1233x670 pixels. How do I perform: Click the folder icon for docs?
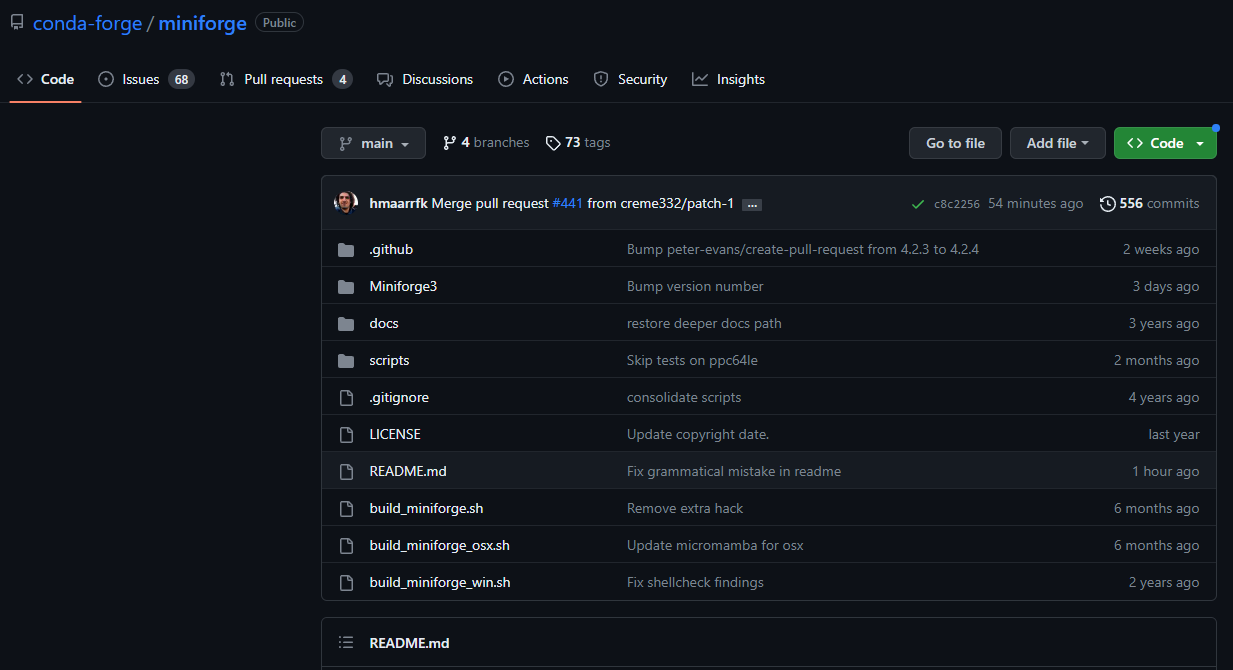point(346,323)
